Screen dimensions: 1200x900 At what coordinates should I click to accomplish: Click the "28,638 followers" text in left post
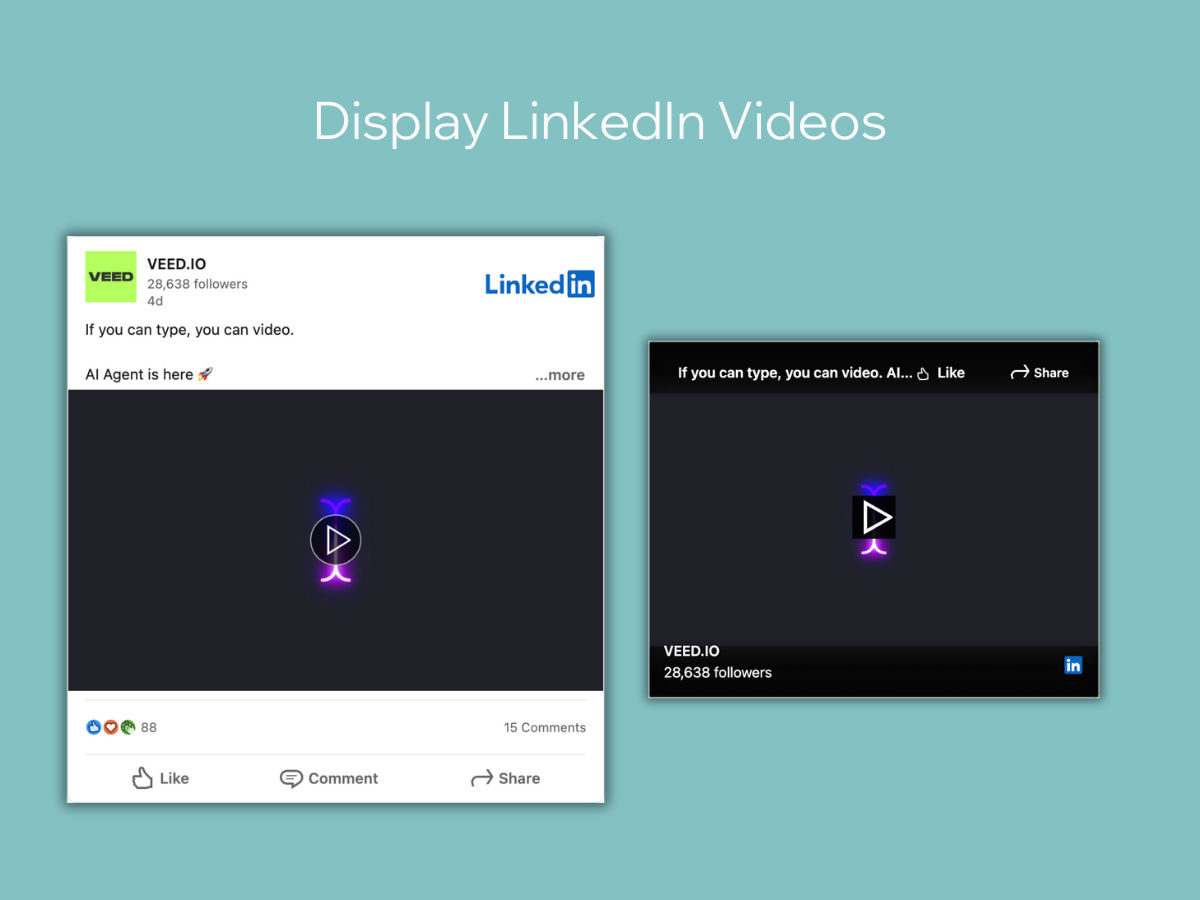coord(197,284)
